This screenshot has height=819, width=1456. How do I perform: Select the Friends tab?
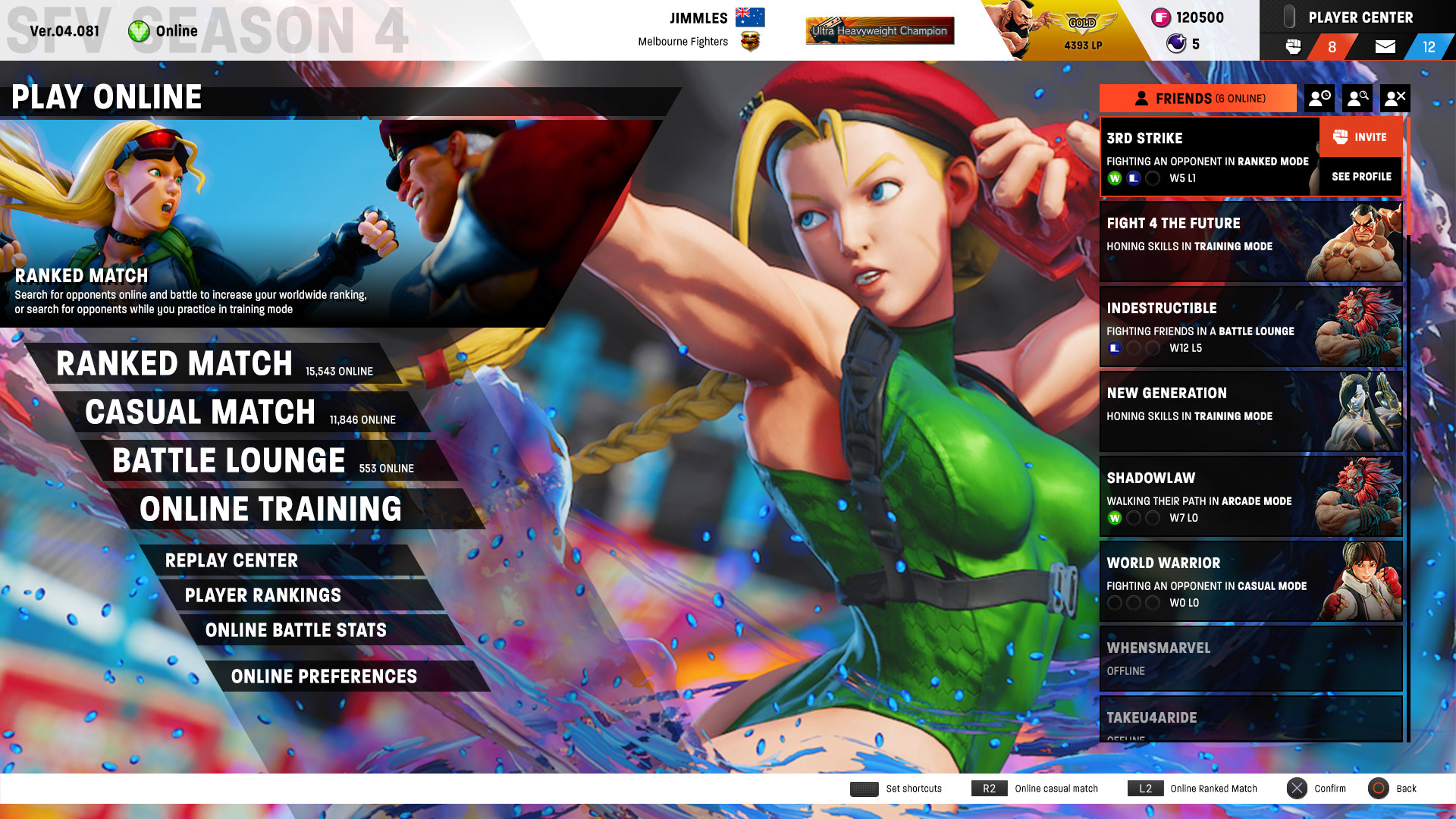coord(1197,99)
